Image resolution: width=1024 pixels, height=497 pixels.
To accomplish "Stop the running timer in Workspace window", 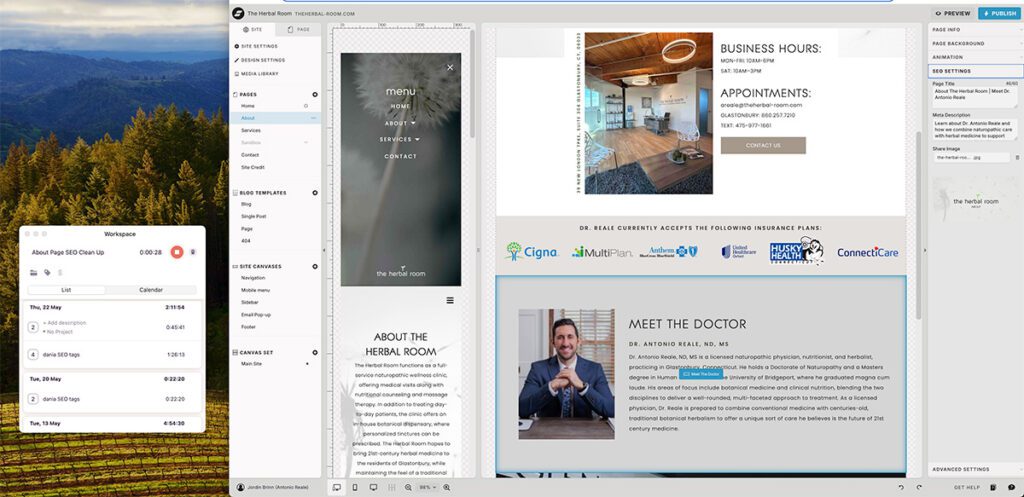I will tap(176, 252).
